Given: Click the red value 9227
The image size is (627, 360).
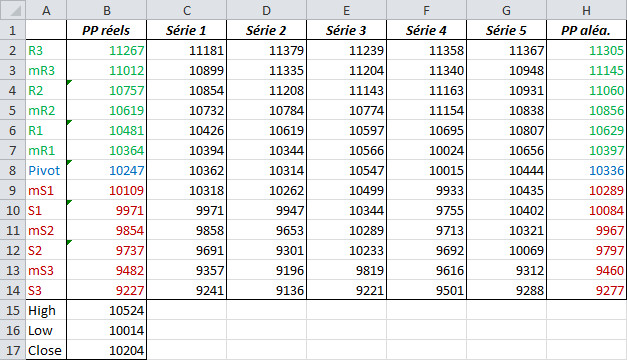Looking at the screenshot, I should (x=106, y=290).
